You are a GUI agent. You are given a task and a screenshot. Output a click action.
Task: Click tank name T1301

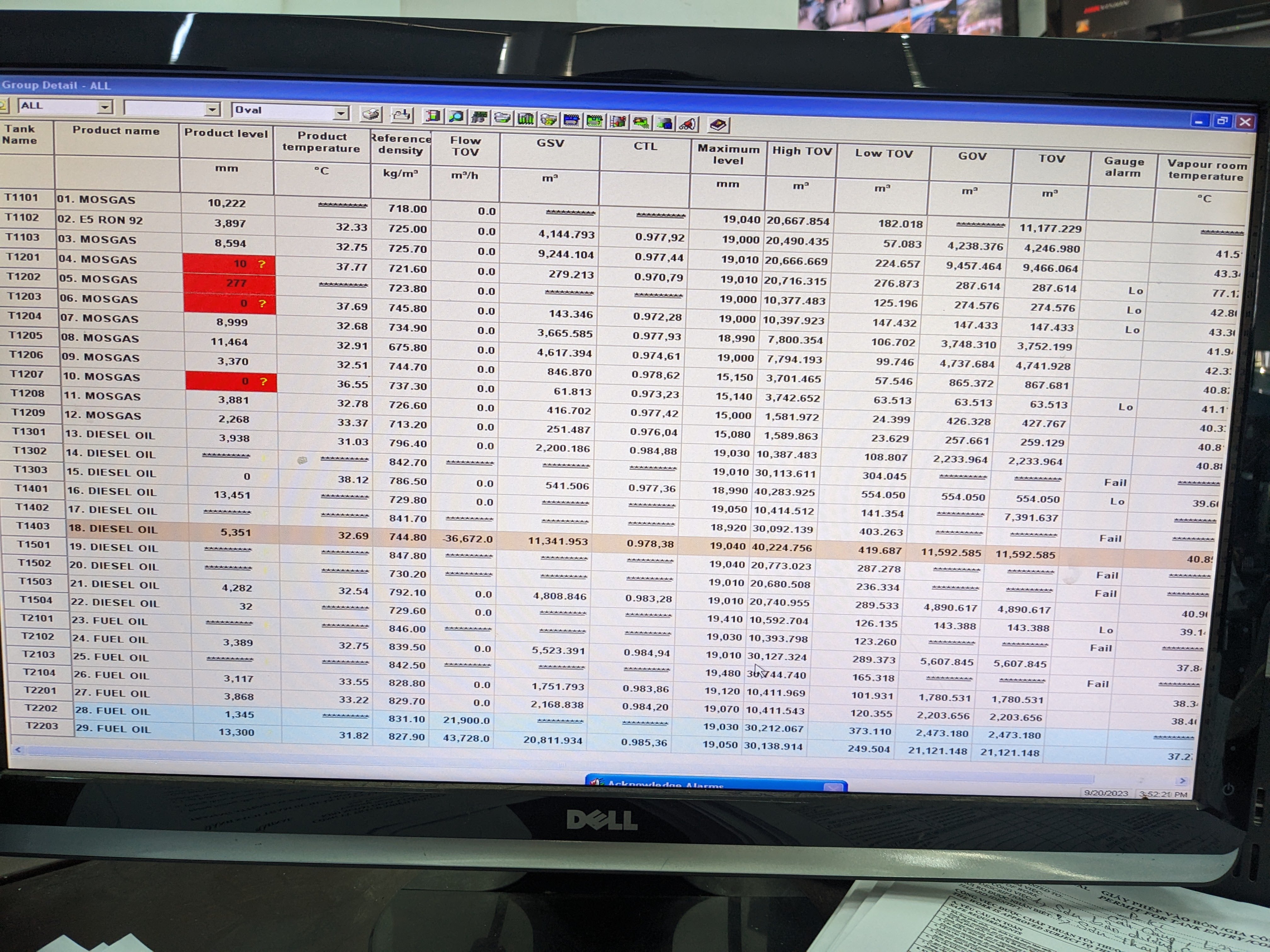pyautogui.click(x=29, y=432)
